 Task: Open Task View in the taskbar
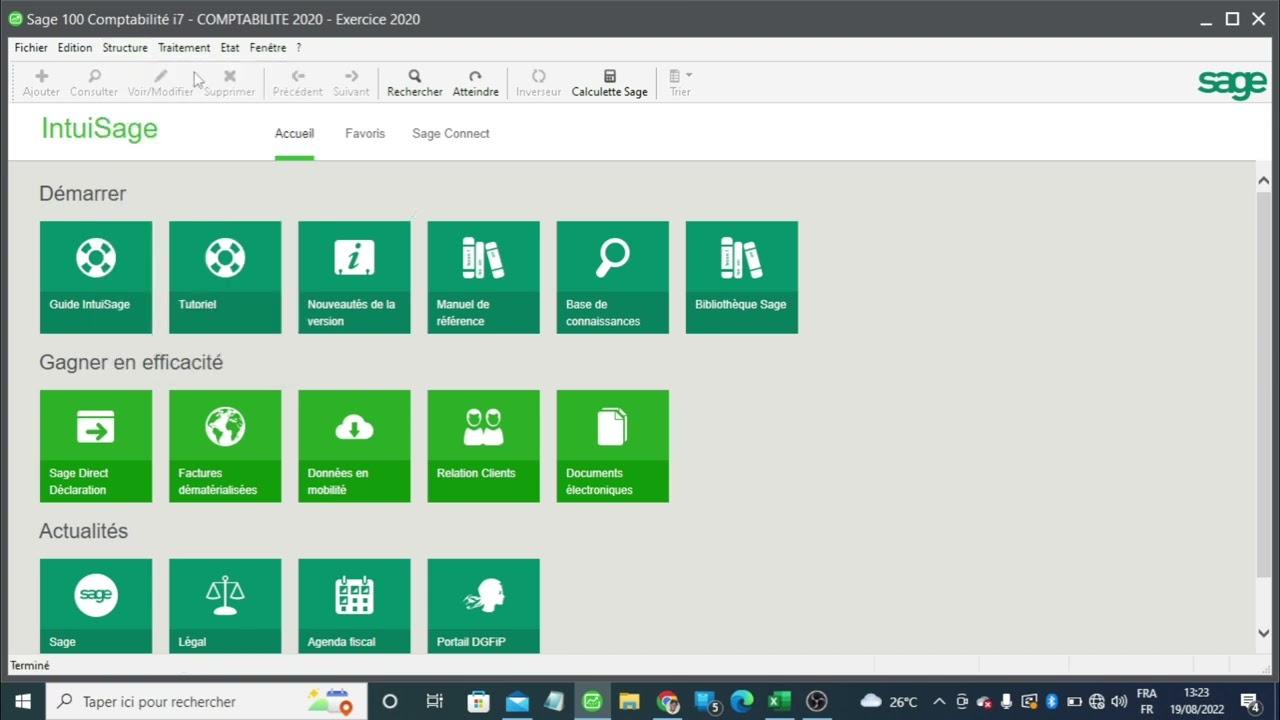(434, 702)
